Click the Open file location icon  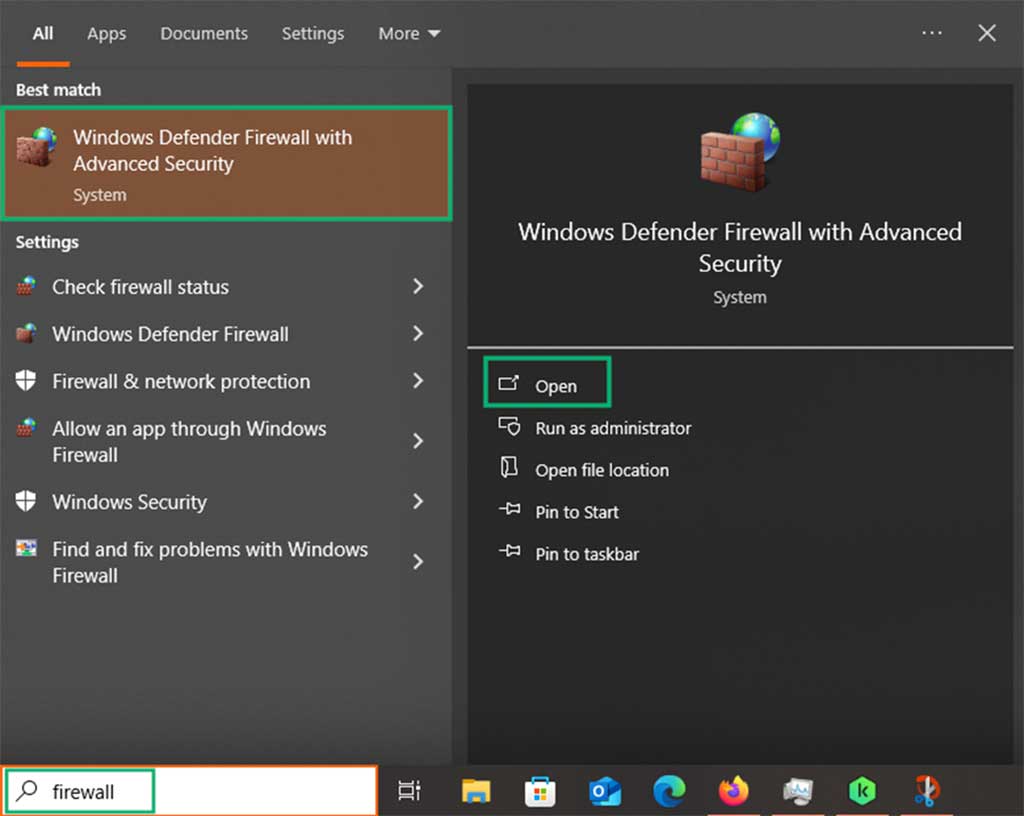tap(510, 470)
